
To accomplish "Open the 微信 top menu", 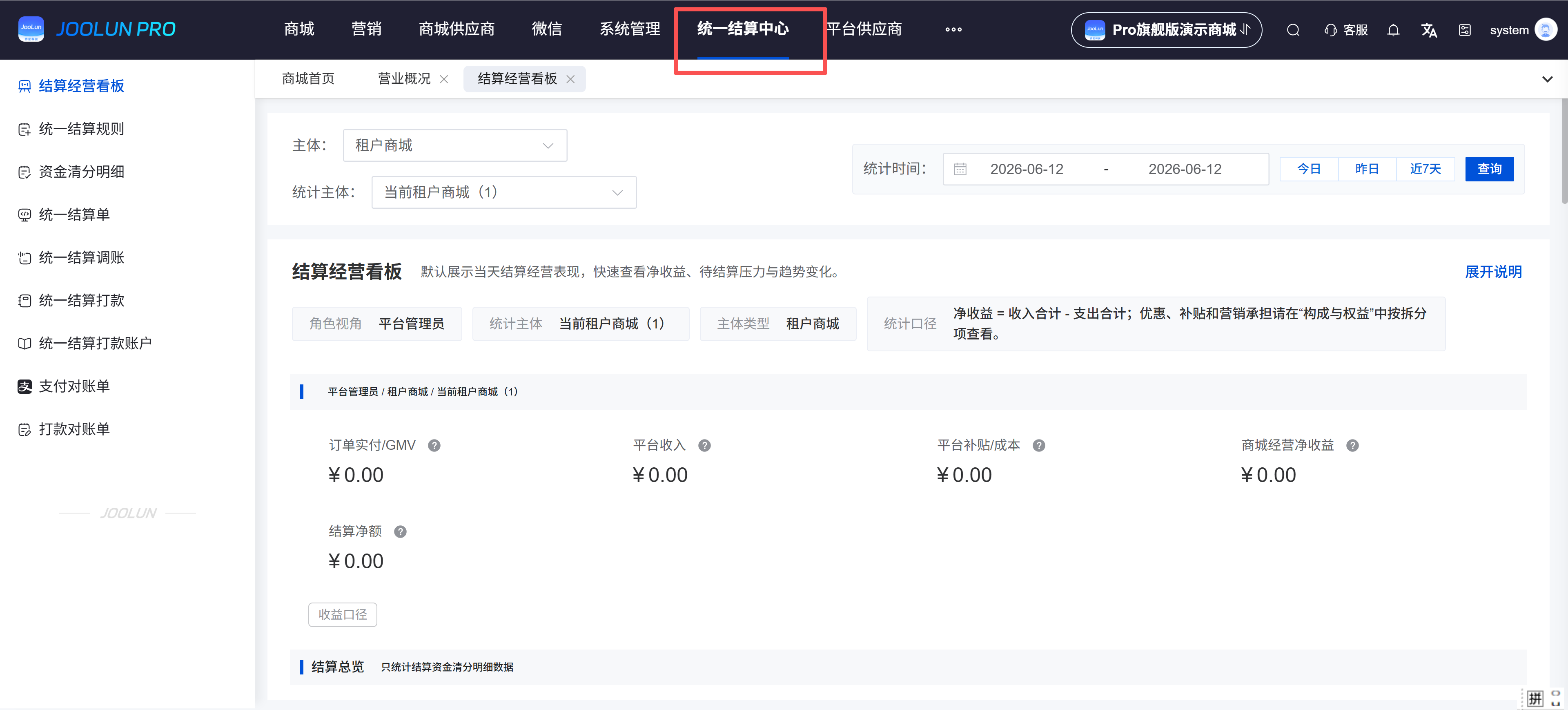I will tap(547, 29).
